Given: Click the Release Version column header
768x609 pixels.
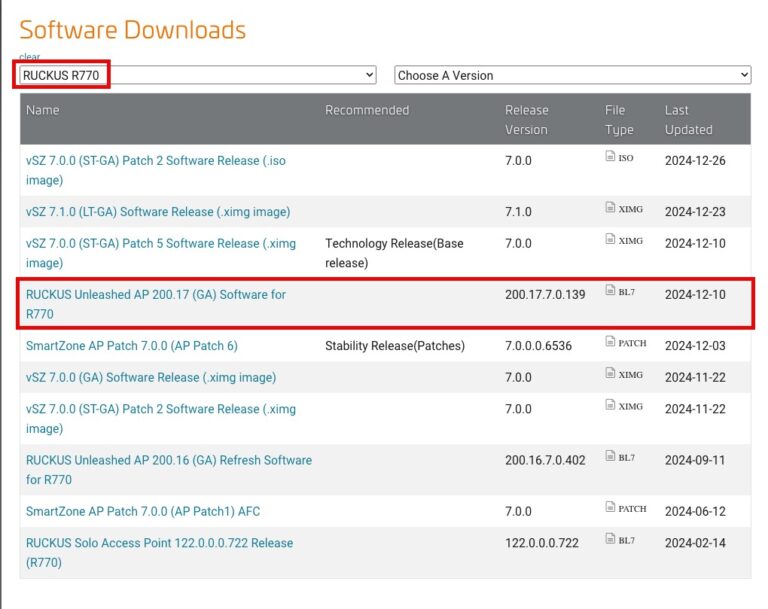Looking at the screenshot, I should [x=526, y=119].
